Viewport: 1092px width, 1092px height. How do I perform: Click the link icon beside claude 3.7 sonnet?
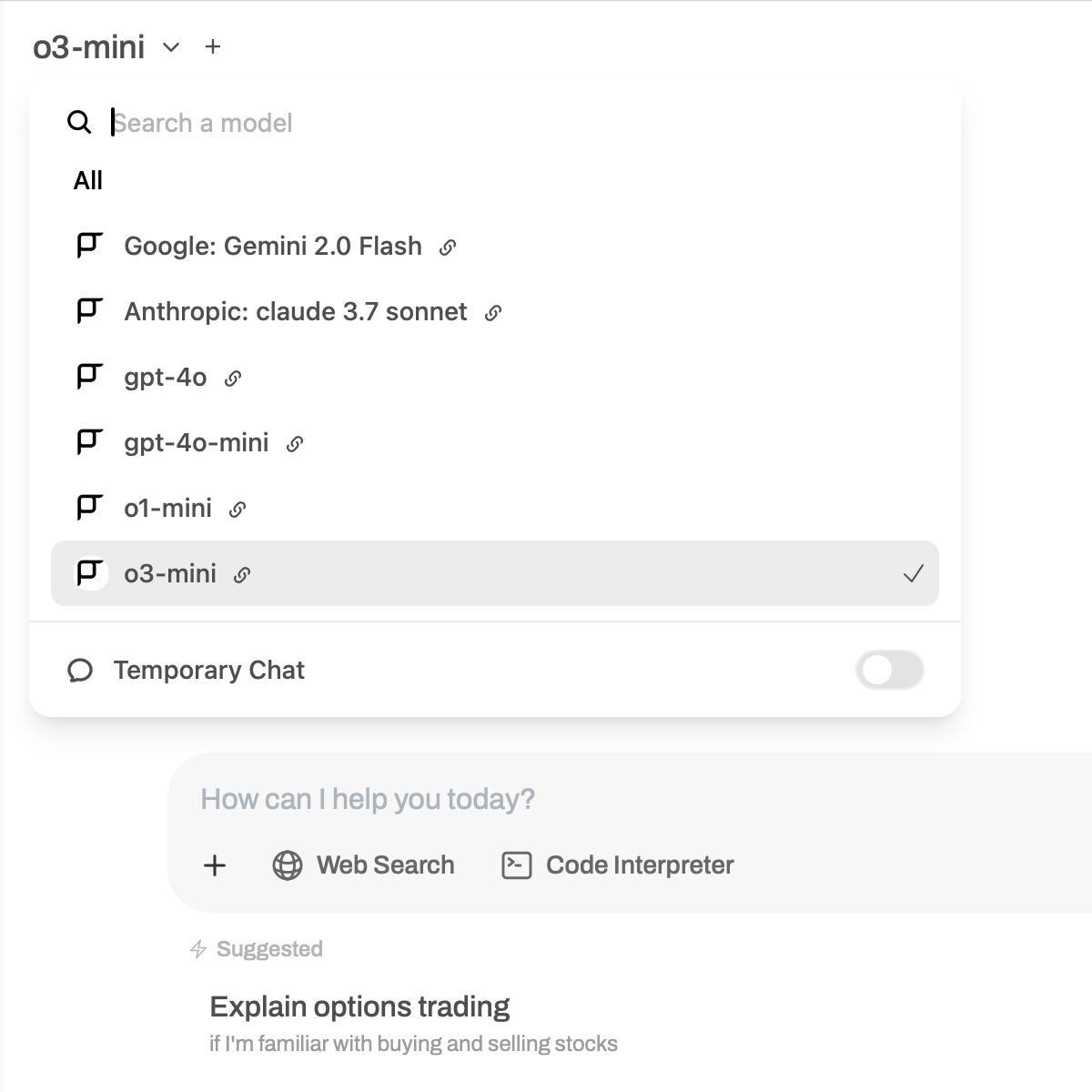[493, 313]
